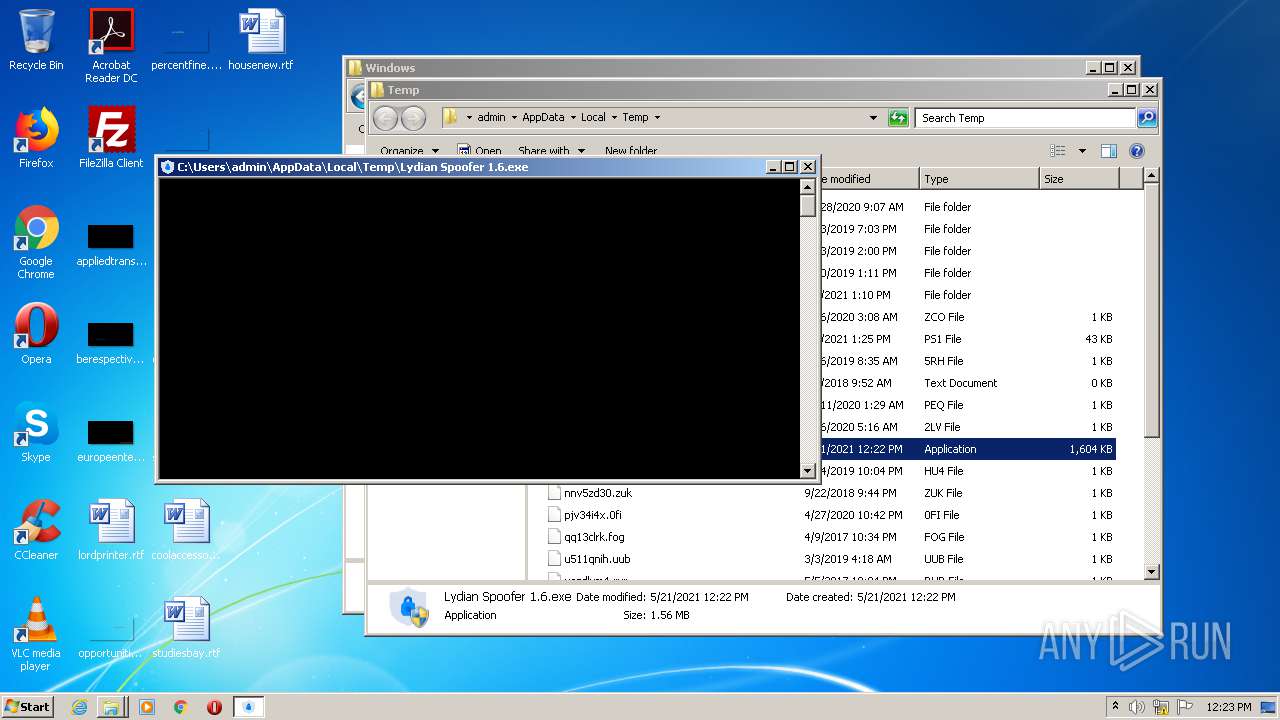Select the highlighted Application 1,604 KB row

tap(966, 449)
